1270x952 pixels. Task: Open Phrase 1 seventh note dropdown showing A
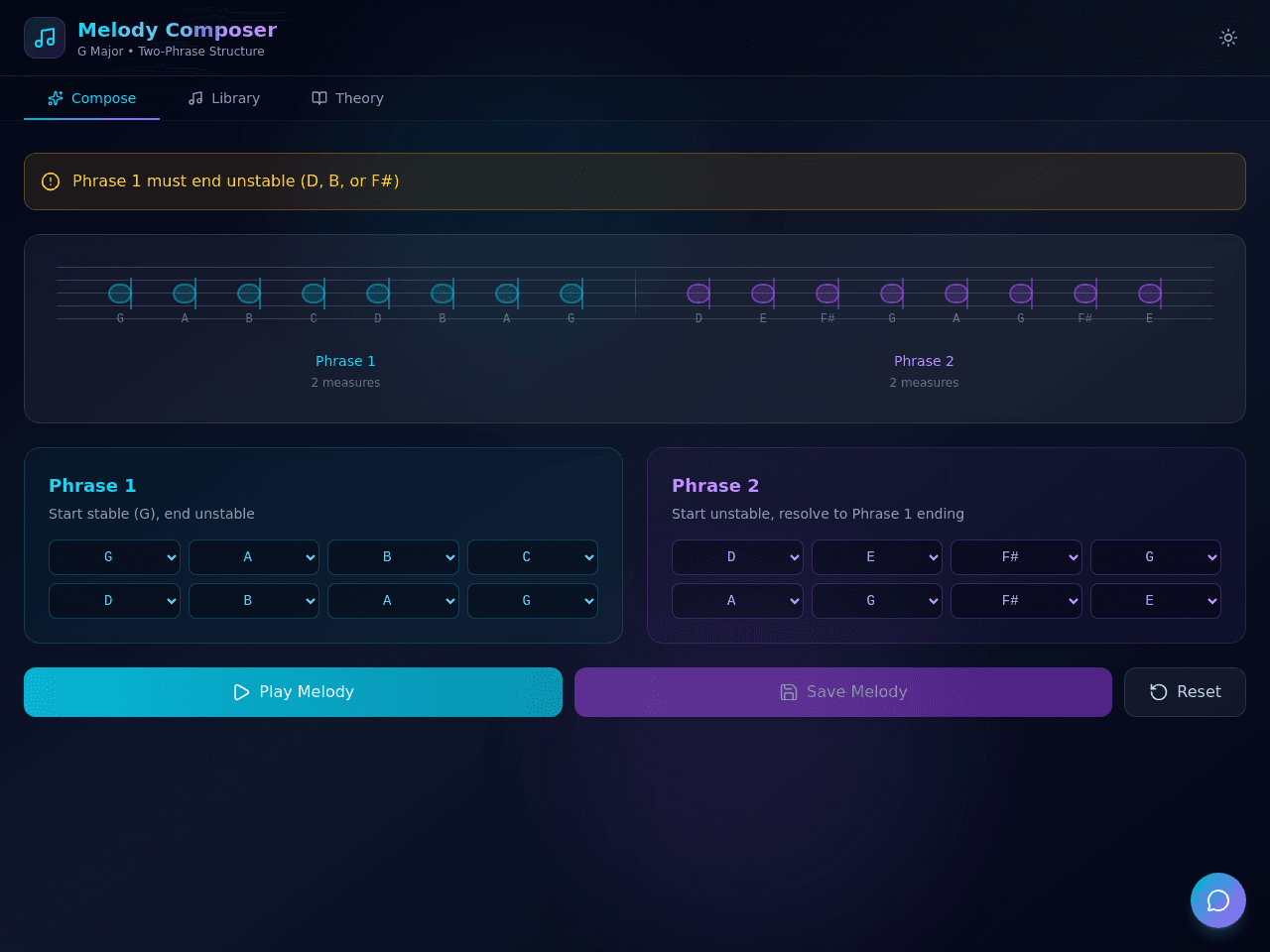tap(393, 601)
